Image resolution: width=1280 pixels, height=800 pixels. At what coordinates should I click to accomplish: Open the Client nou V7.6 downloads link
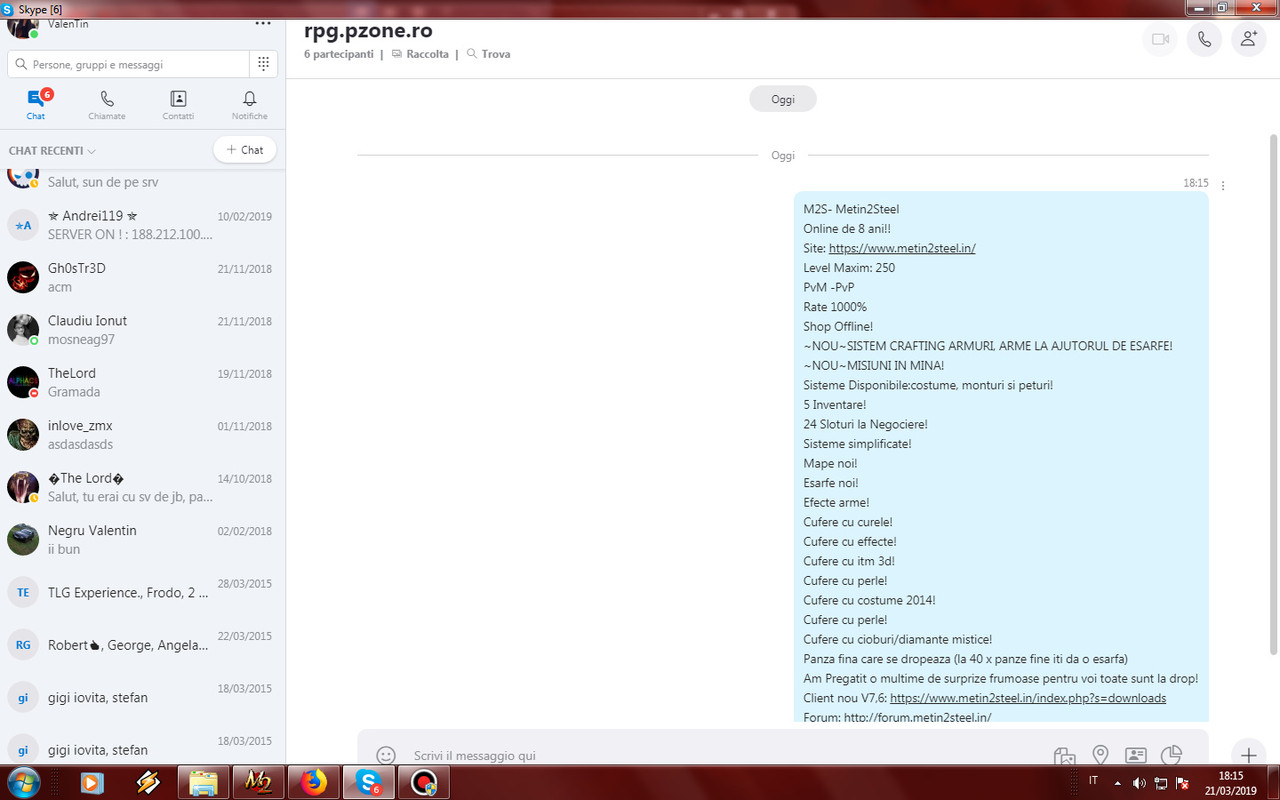click(x=1028, y=698)
